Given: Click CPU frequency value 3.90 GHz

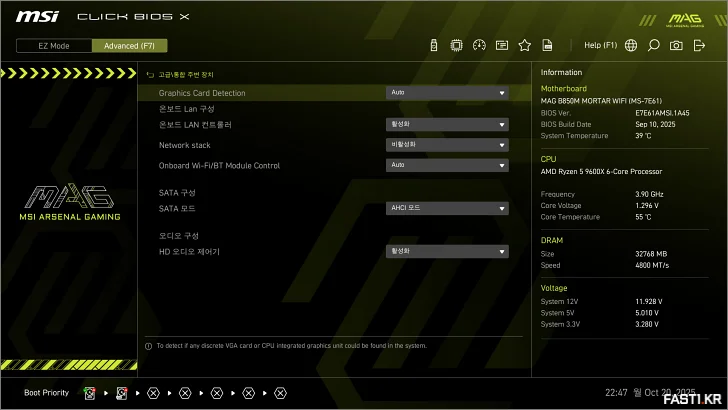Looking at the screenshot, I should [x=649, y=194].
